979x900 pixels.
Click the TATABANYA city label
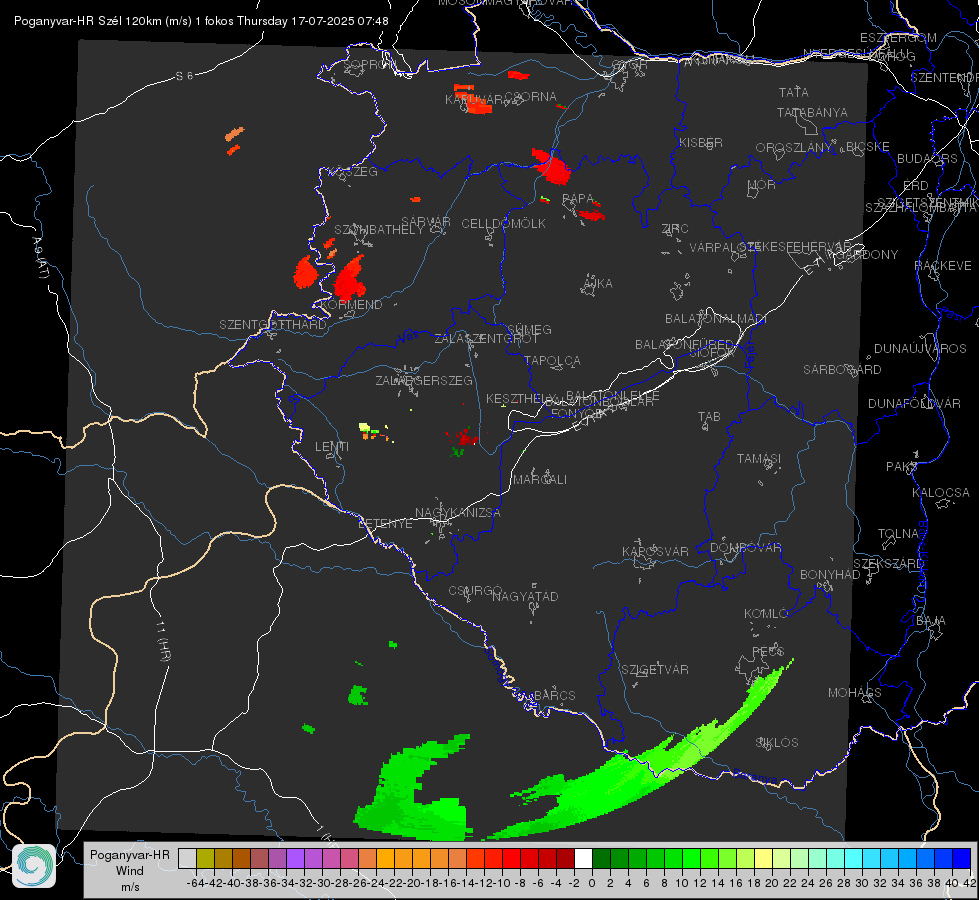(812, 112)
